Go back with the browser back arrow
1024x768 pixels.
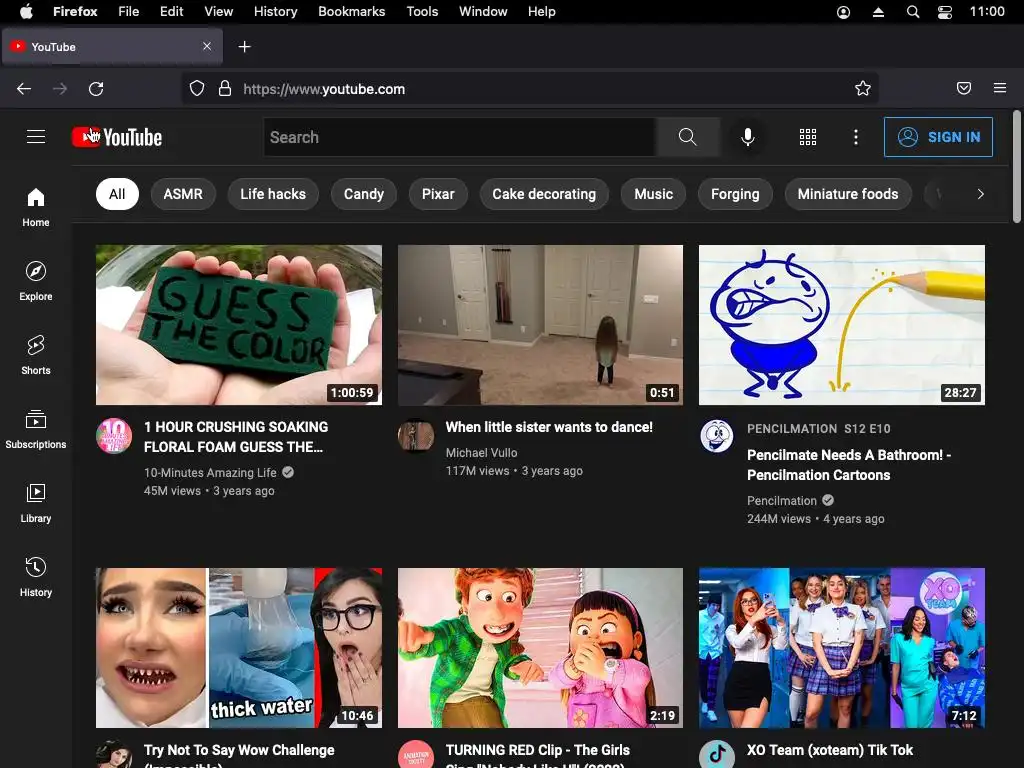point(24,89)
